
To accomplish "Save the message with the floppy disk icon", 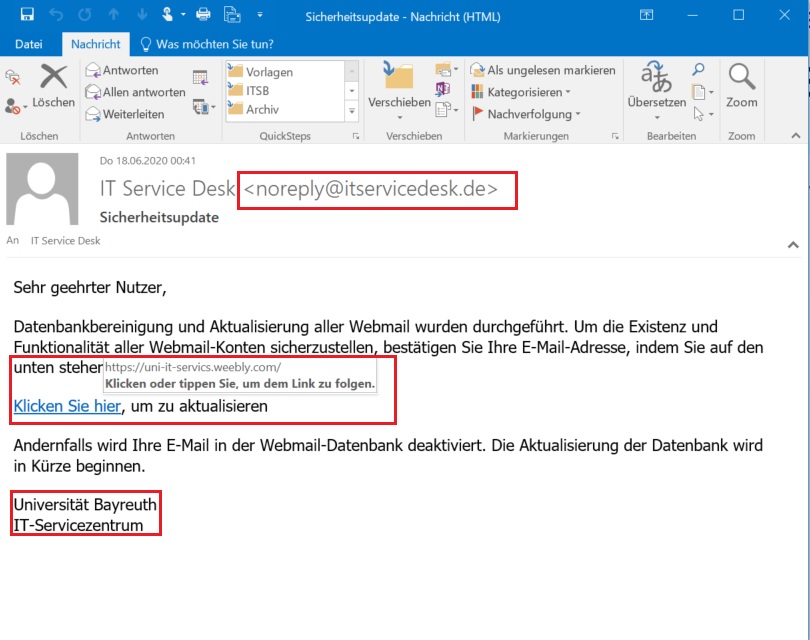I will pyautogui.click(x=27, y=14).
